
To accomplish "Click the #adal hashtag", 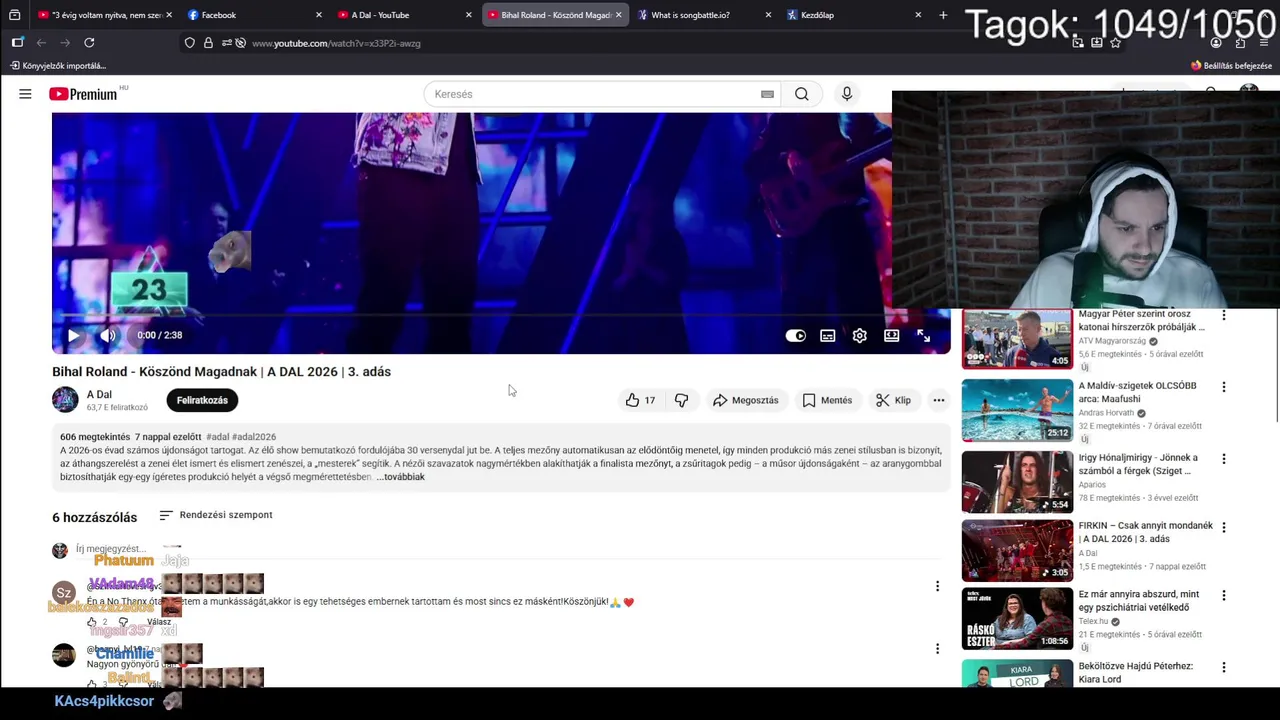I will click(x=217, y=437).
